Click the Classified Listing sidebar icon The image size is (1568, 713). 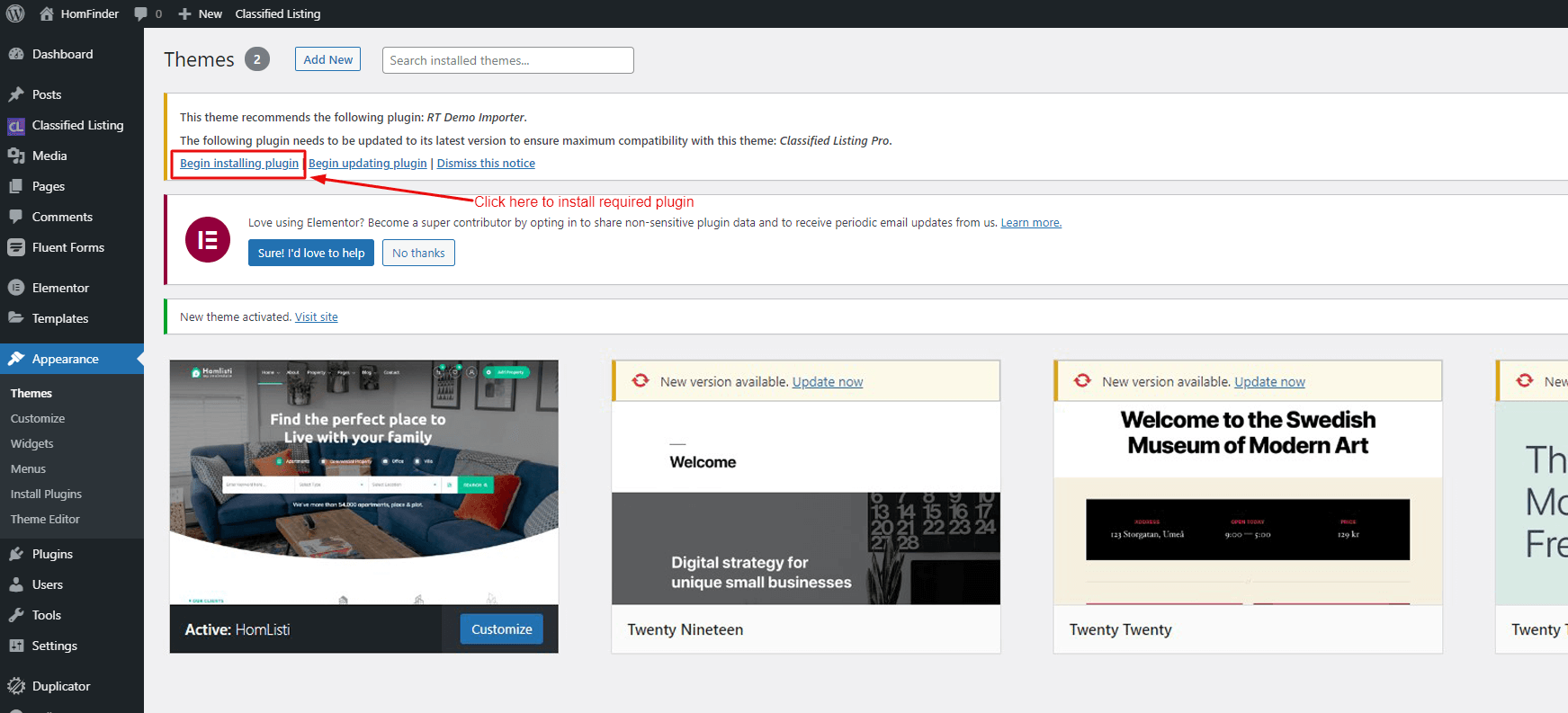[16, 126]
